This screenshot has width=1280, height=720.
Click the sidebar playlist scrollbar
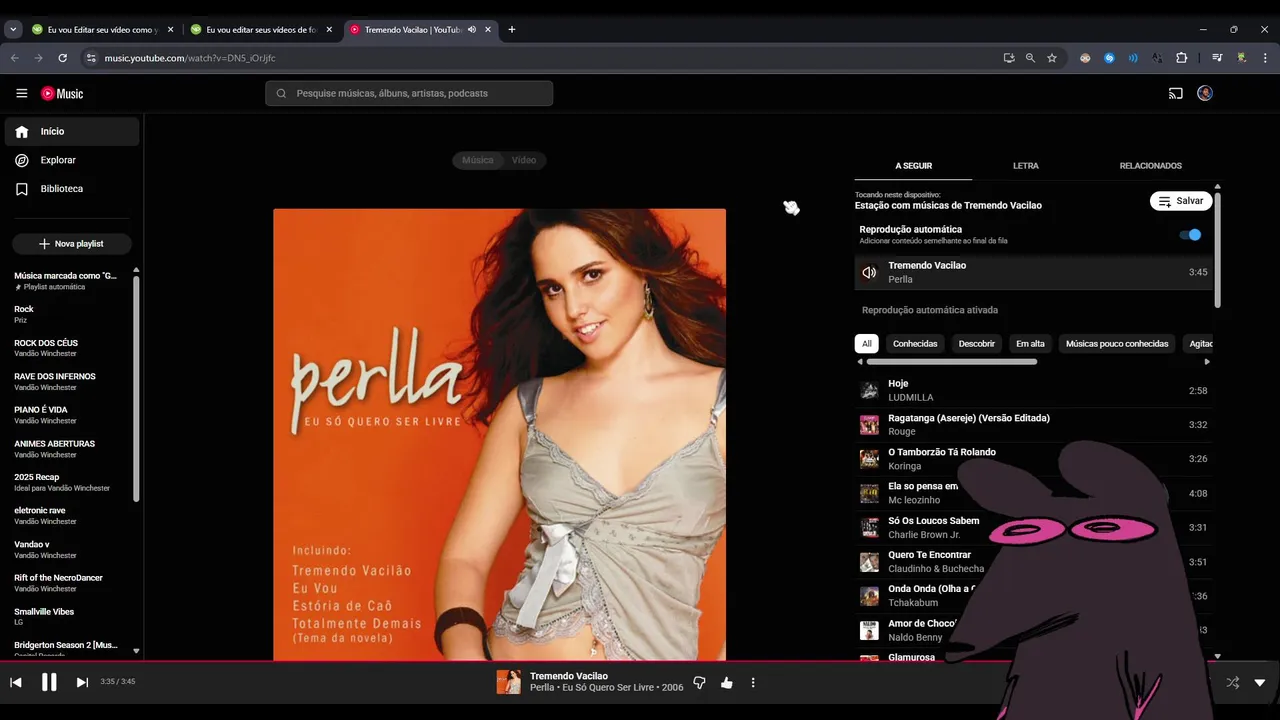pos(136,387)
